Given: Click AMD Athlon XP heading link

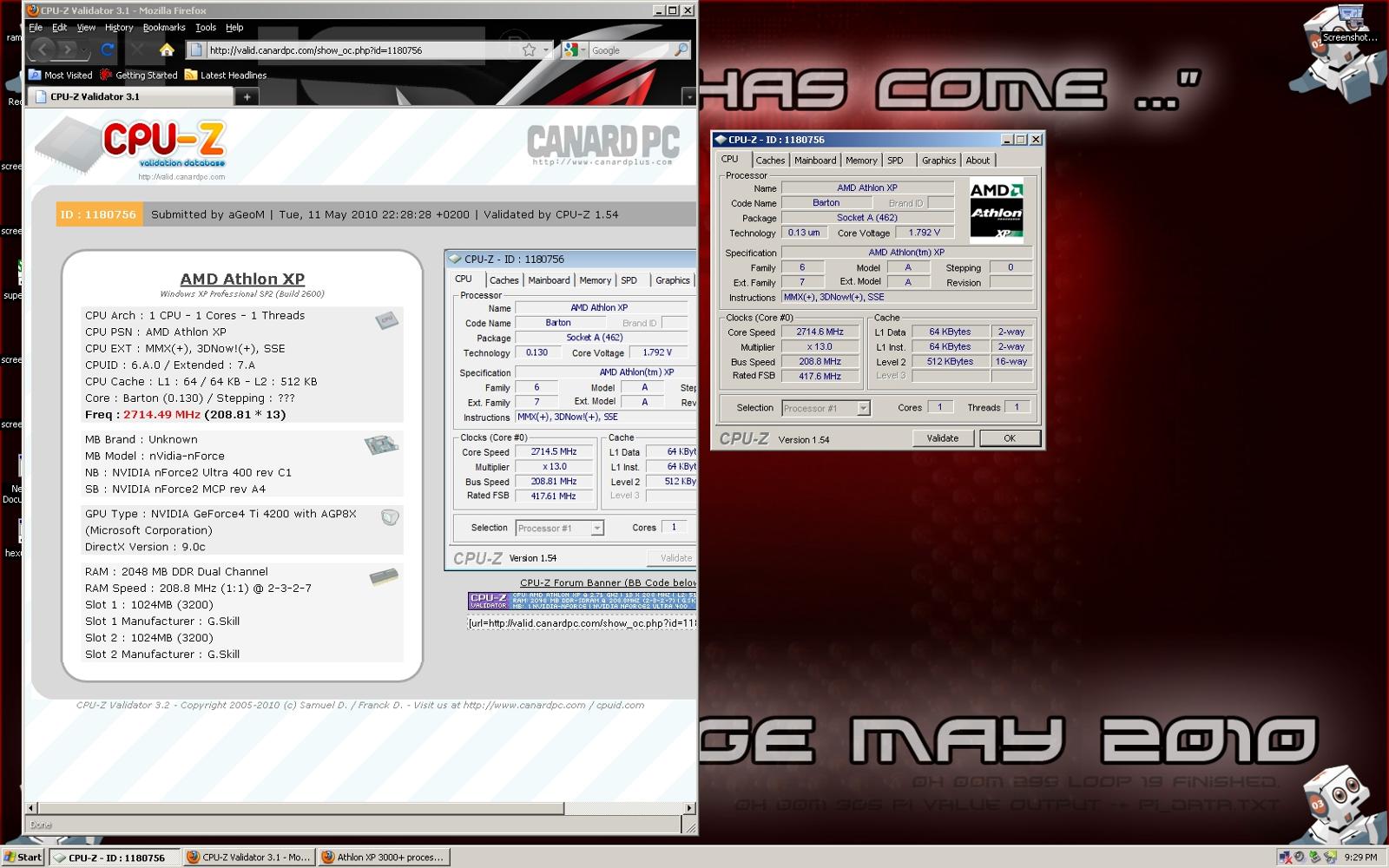Looking at the screenshot, I should pyautogui.click(x=242, y=279).
